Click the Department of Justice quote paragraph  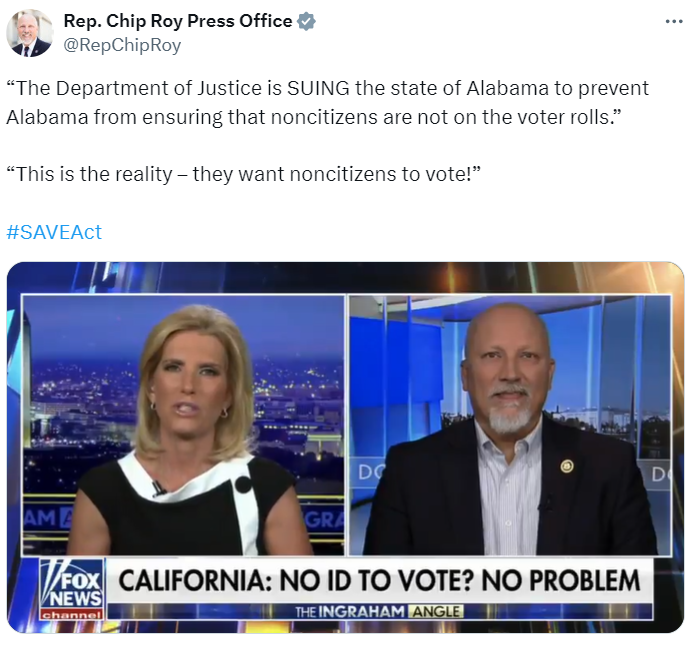tap(327, 102)
